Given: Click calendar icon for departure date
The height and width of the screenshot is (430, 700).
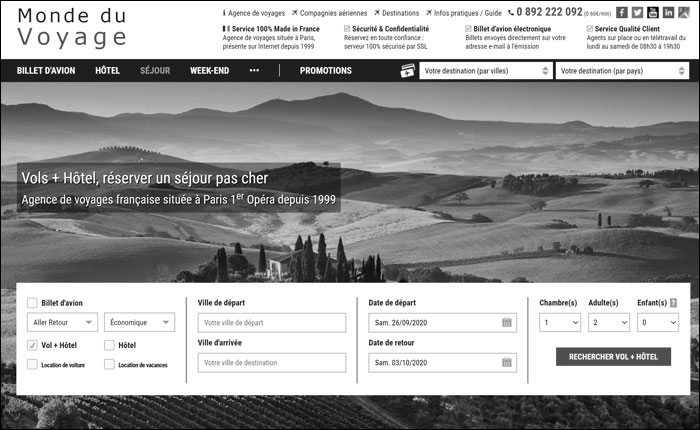Looking at the screenshot, I should 507,322.
